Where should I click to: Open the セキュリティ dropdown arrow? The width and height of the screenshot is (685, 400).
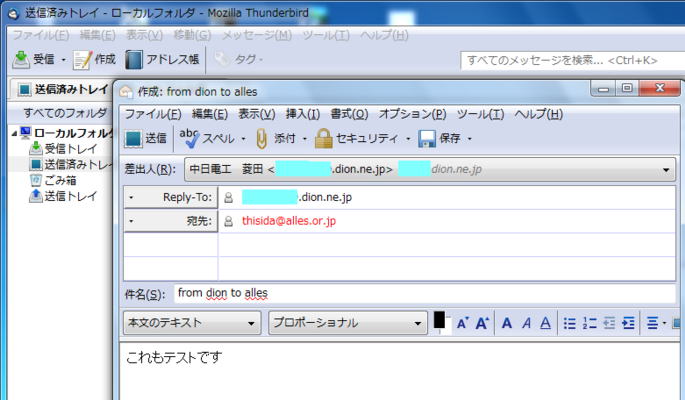tap(408, 139)
